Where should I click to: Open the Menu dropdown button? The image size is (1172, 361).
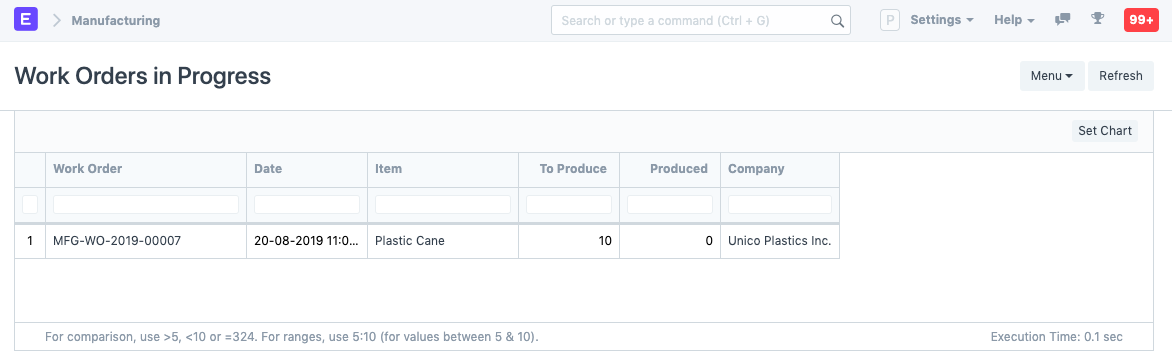(x=1052, y=75)
